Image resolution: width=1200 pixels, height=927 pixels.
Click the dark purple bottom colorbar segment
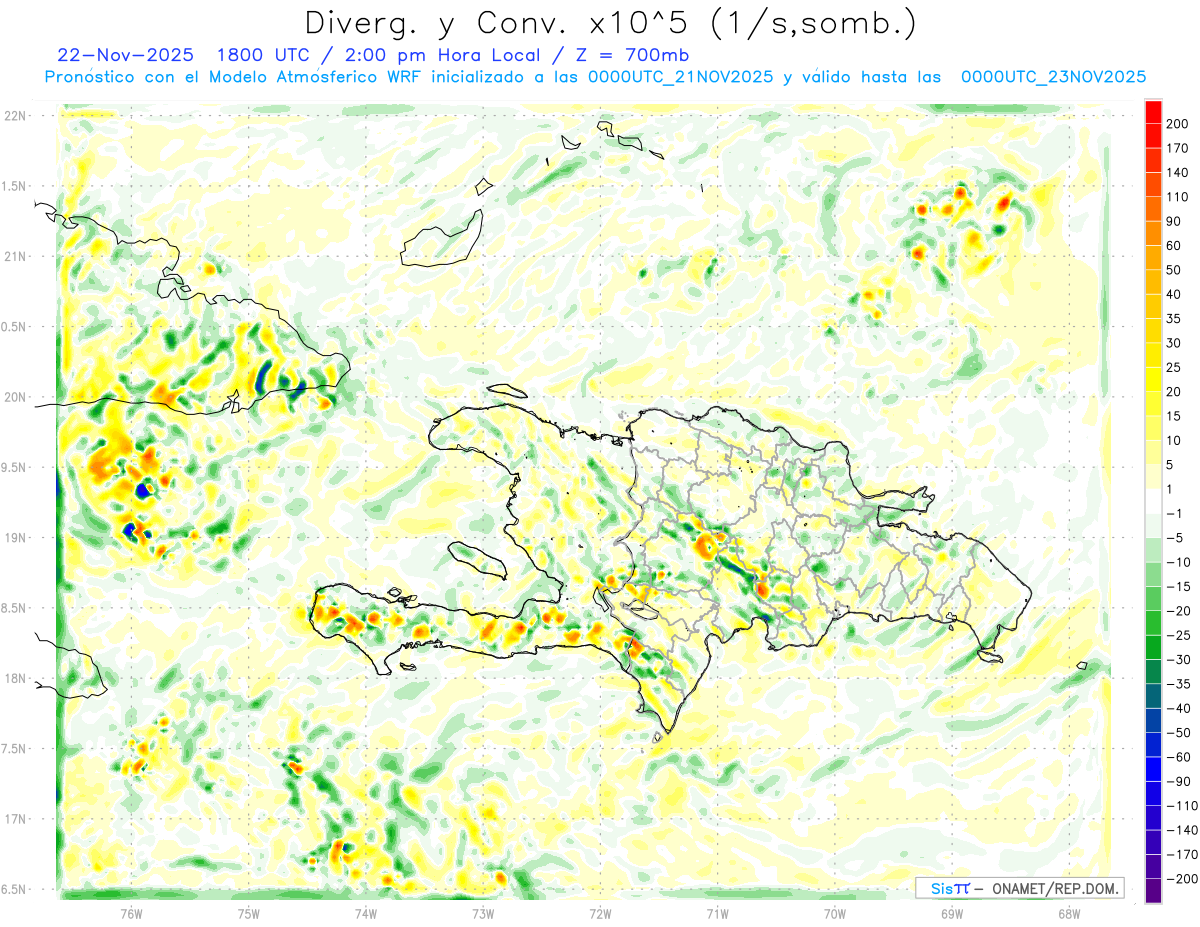tap(1153, 890)
